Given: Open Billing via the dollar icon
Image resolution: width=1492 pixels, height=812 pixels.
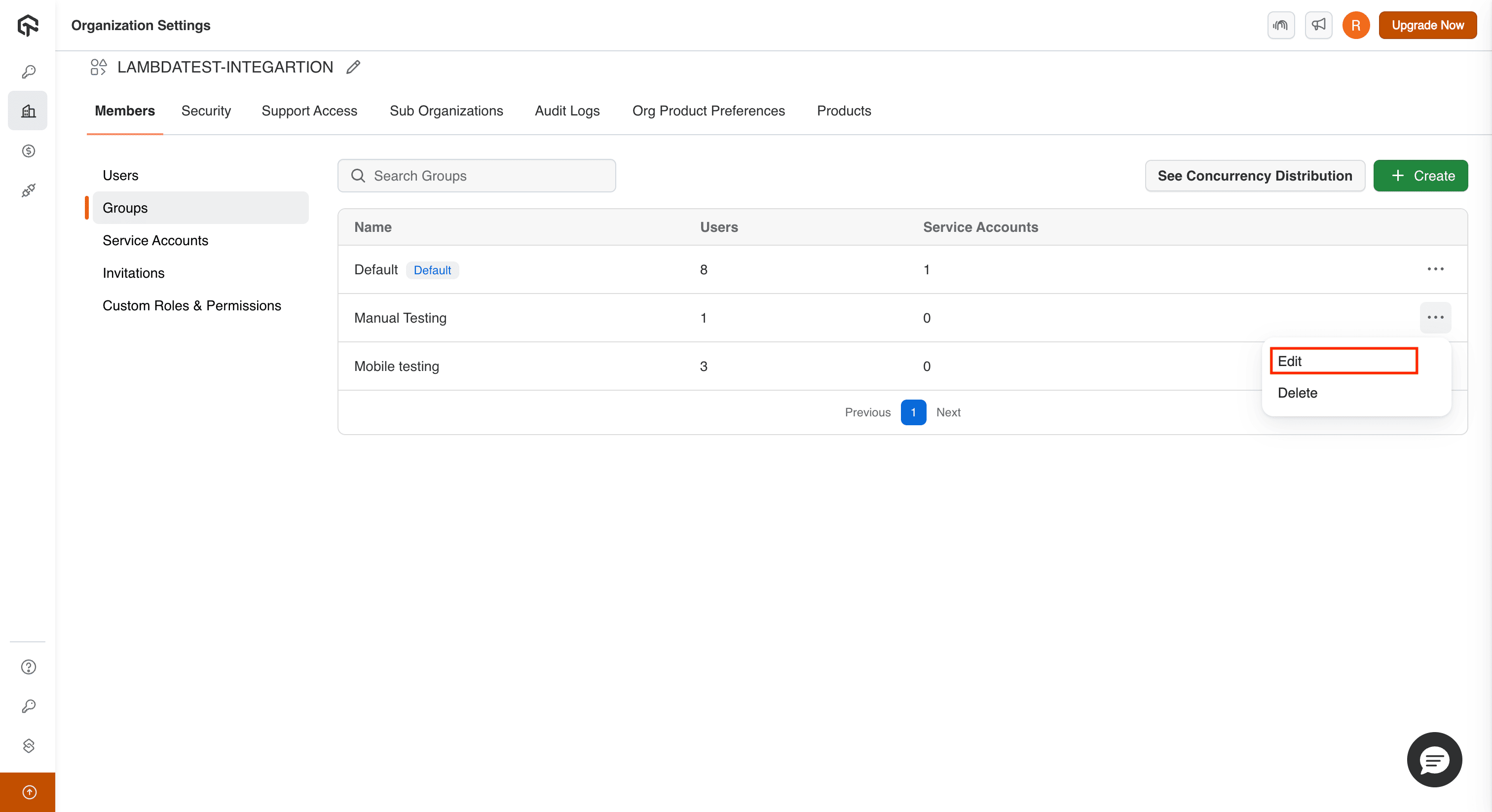Looking at the screenshot, I should [28, 151].
